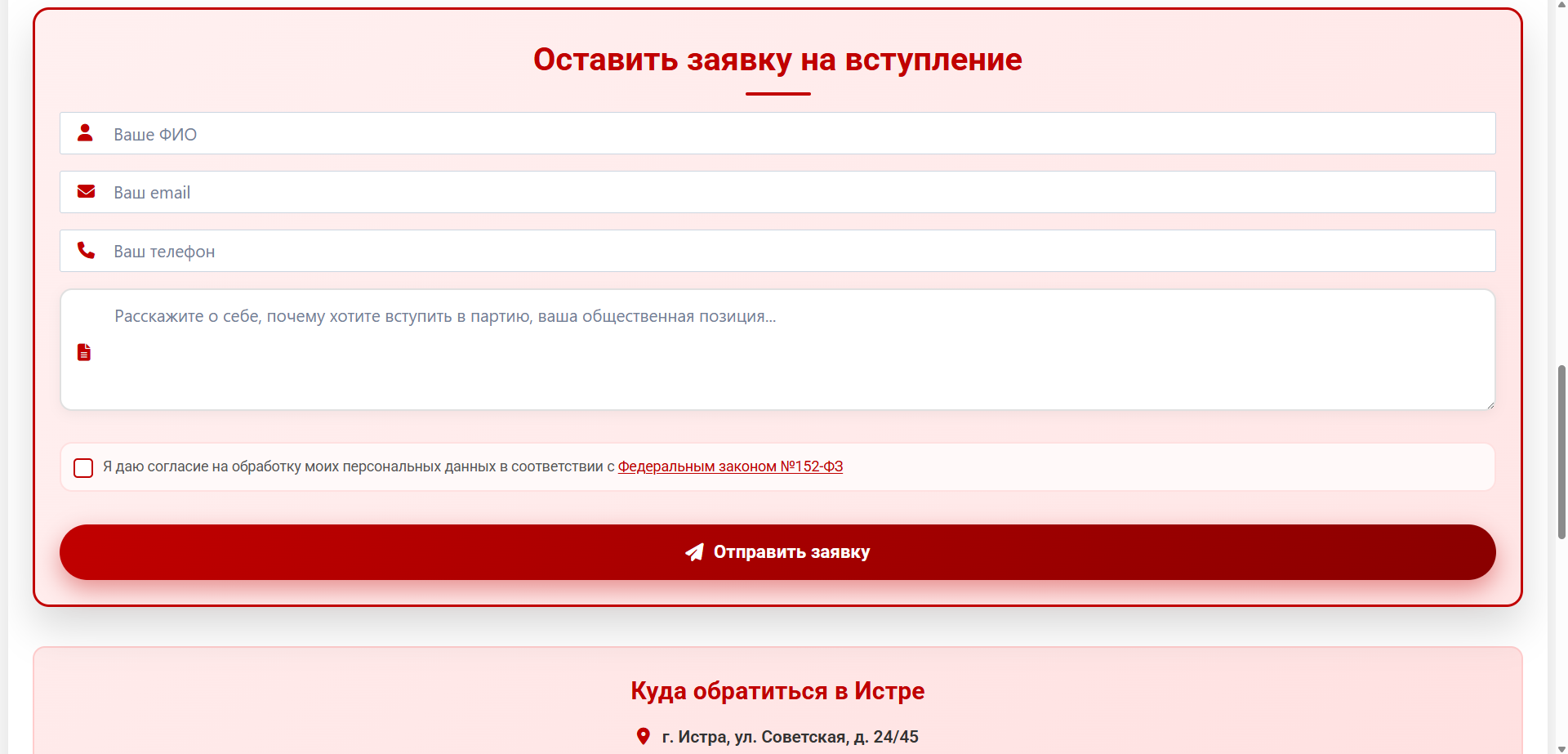Open the Федеральным законом №152-ФЗ link
The image size is (1568, 754).
pyautogui.click(x=730, y=466)
